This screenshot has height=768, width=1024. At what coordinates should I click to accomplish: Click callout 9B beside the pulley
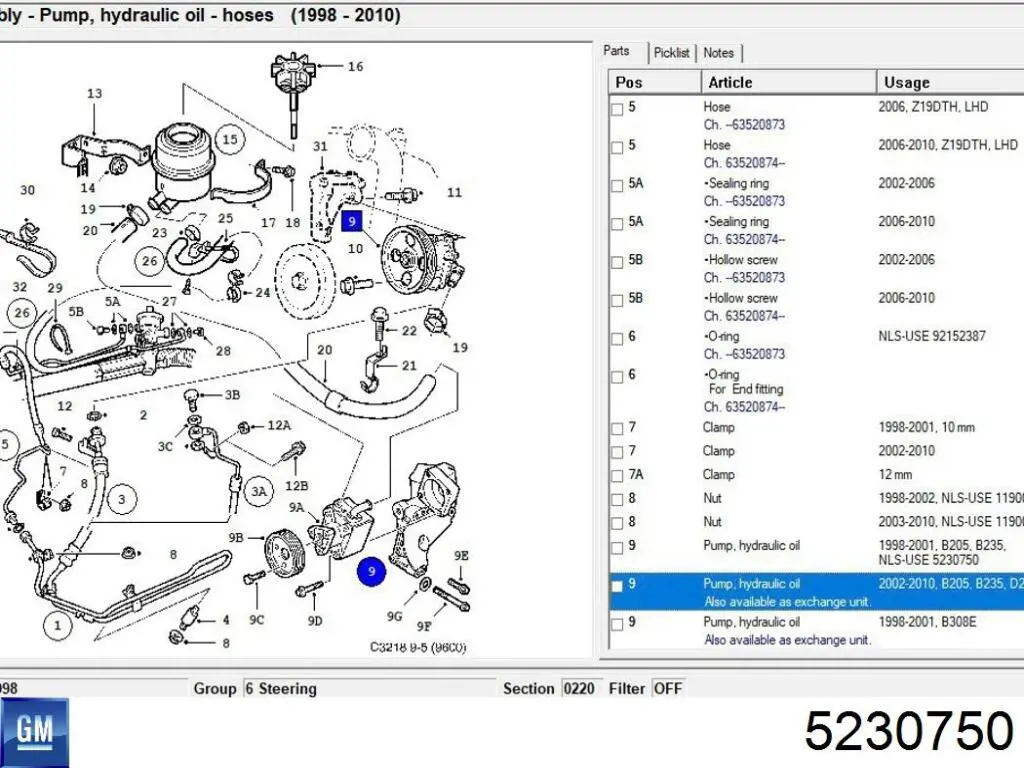pos(236,537)
